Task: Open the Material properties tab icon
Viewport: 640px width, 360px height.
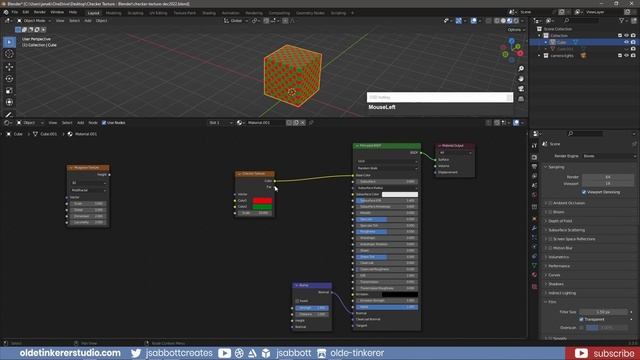Action: click(x=534, y=275)
